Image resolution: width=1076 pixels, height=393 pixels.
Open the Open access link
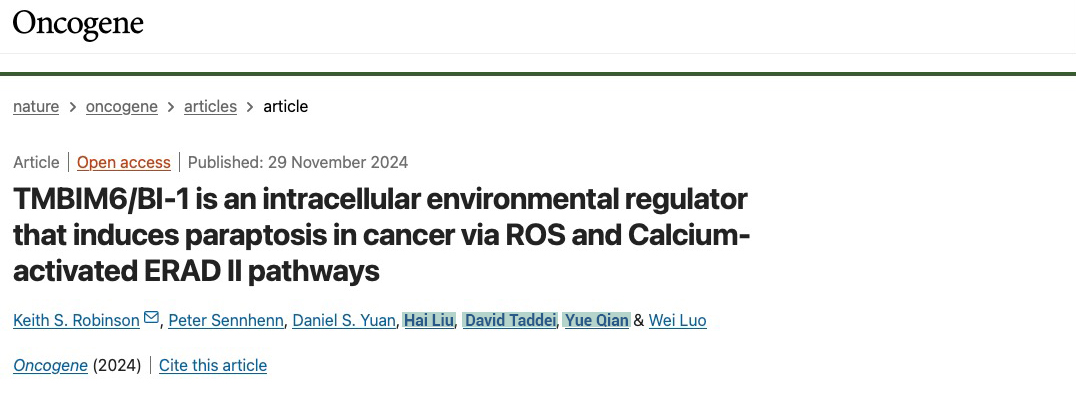click(x=124, y=163)
